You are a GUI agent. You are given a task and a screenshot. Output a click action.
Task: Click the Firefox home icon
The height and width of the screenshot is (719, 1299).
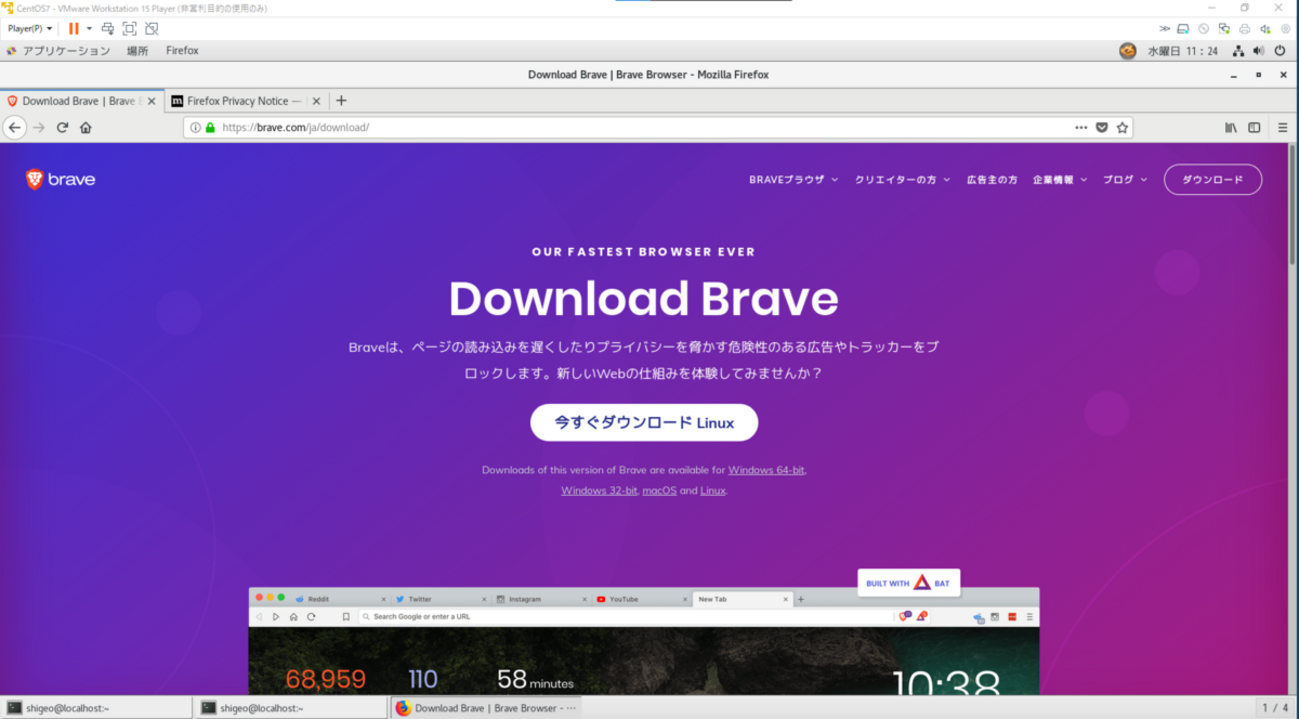[86, 127]
